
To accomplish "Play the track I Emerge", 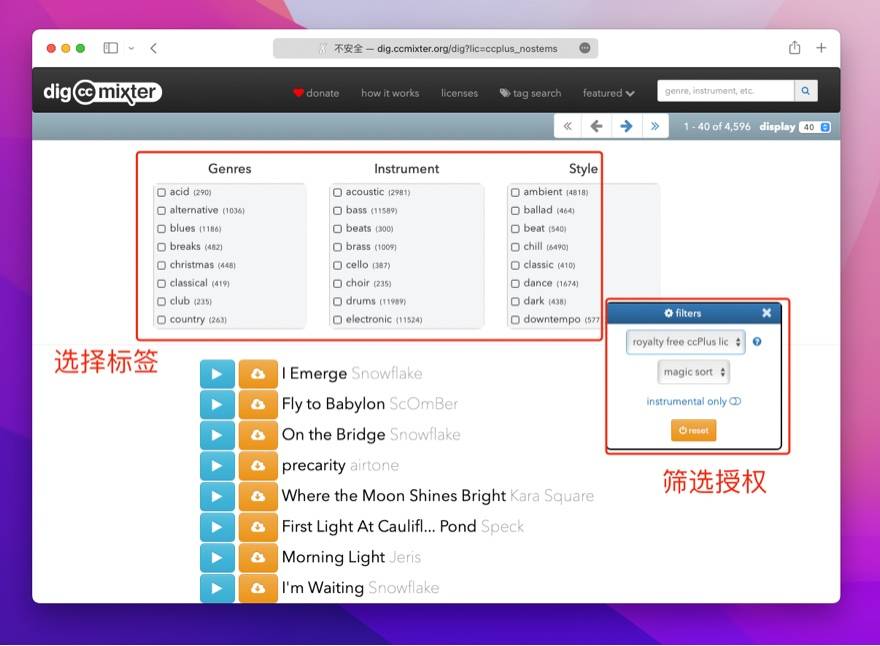I will 217,373.
